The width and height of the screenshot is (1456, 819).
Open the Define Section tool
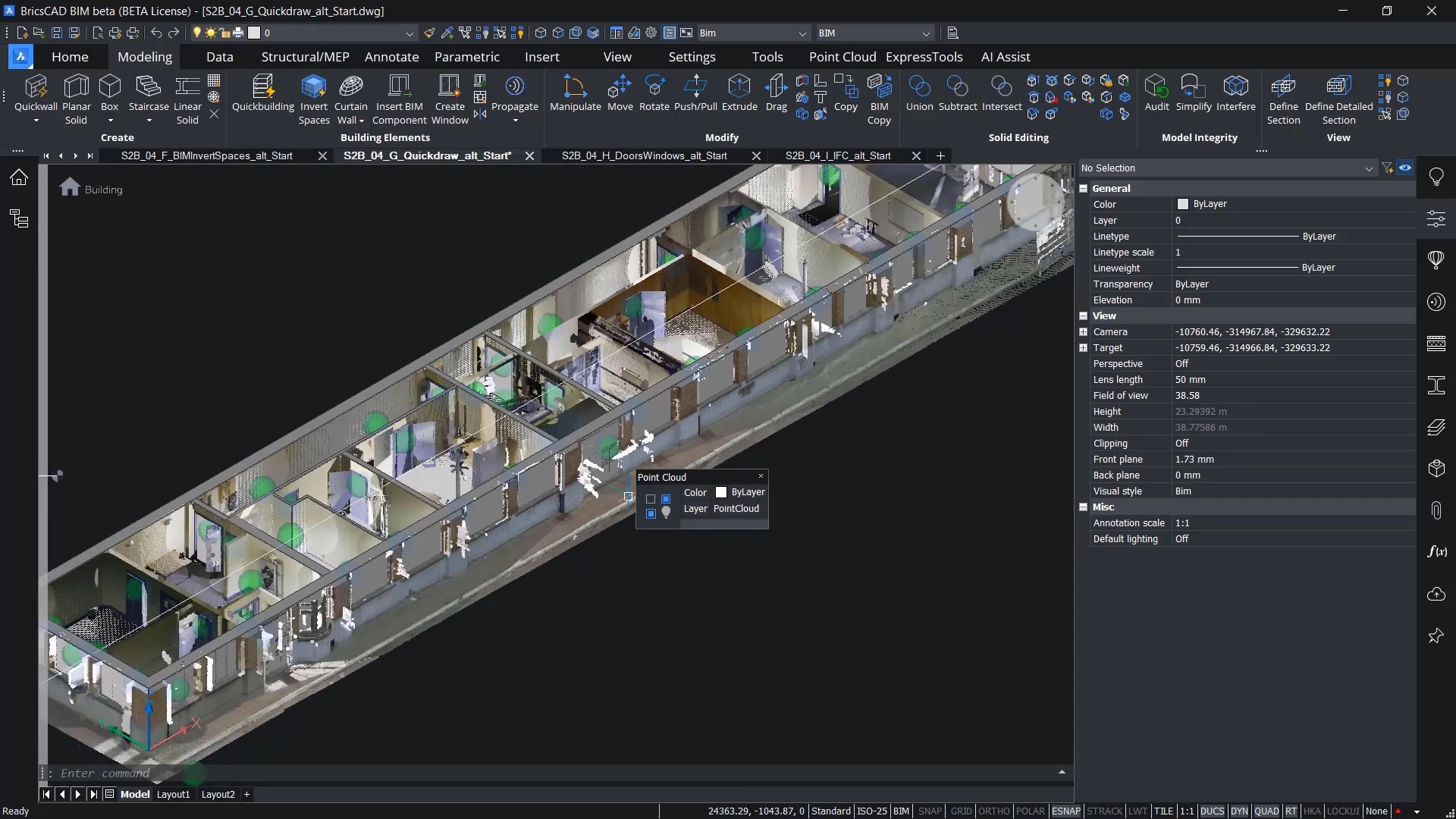1283,95
